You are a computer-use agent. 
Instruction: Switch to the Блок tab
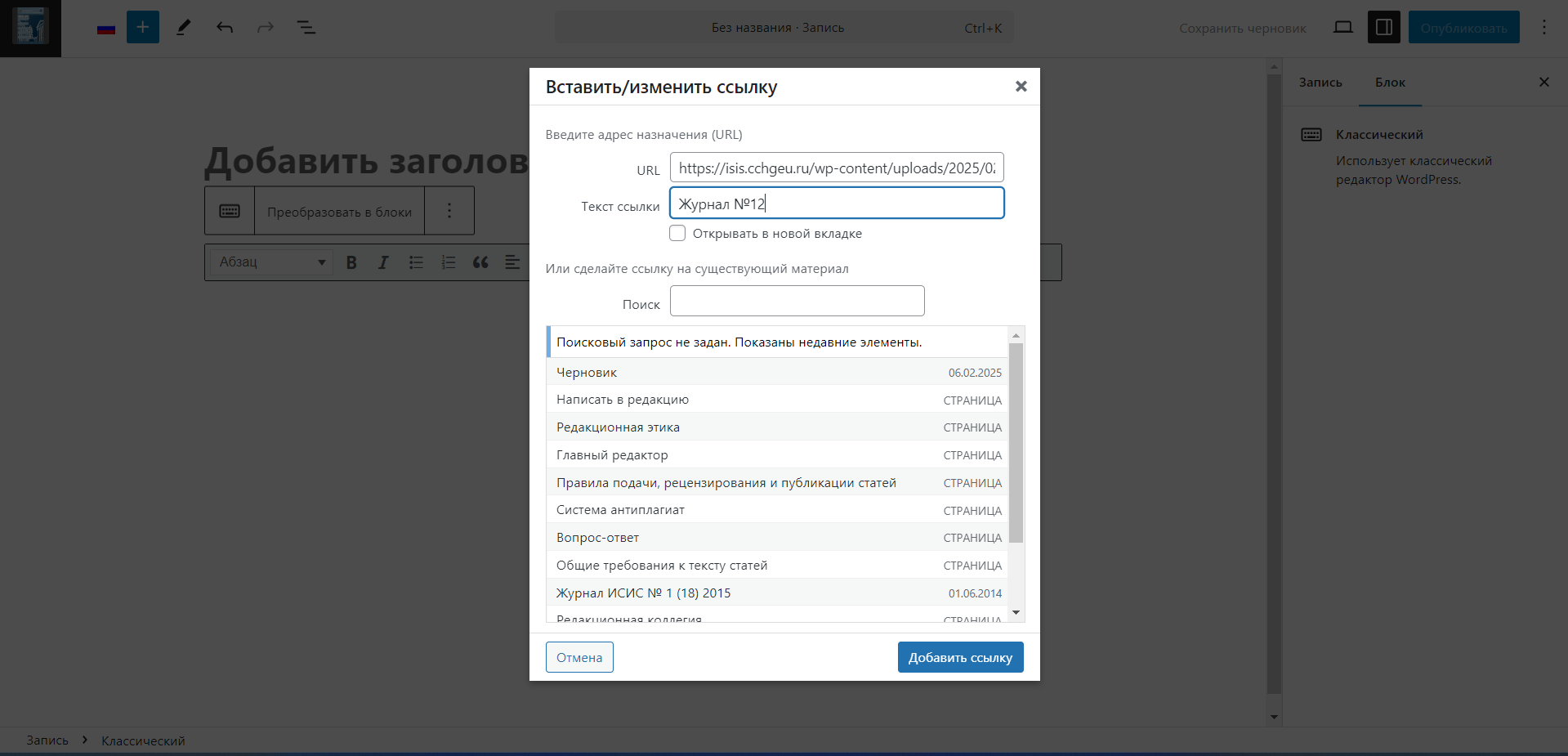coord(1390,83)
